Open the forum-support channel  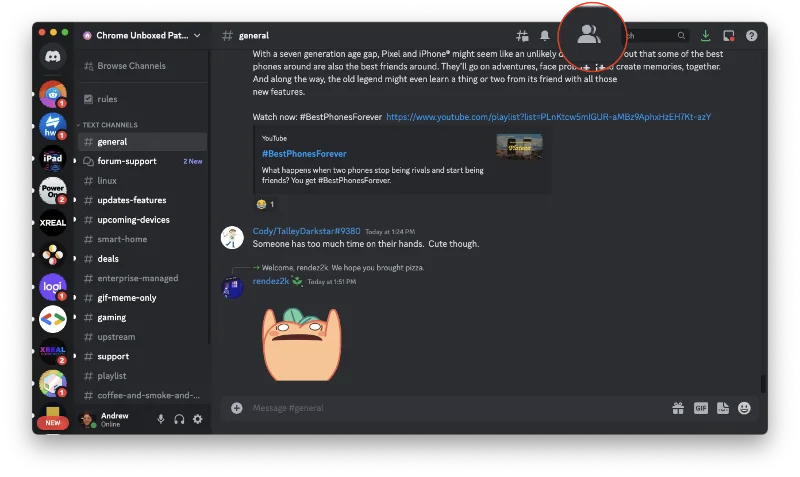[x=142, y=161]
